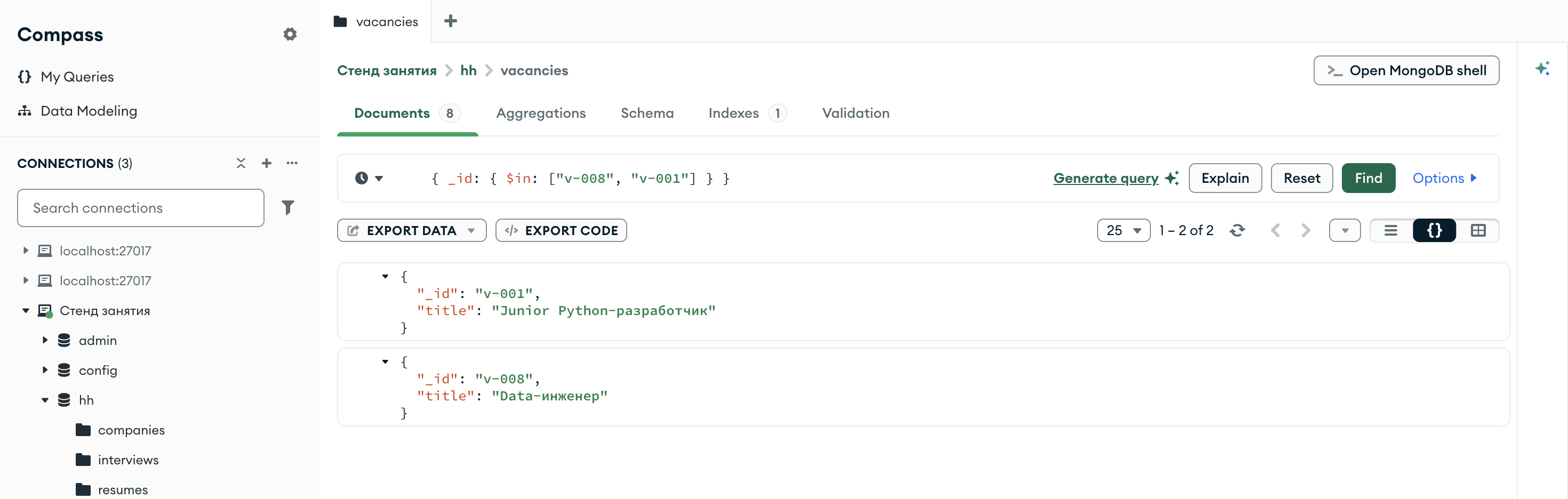This screenshot has height=499, width=1568.
Task: Switch to JSON view of documents
Action: [x=1434, y=231]
